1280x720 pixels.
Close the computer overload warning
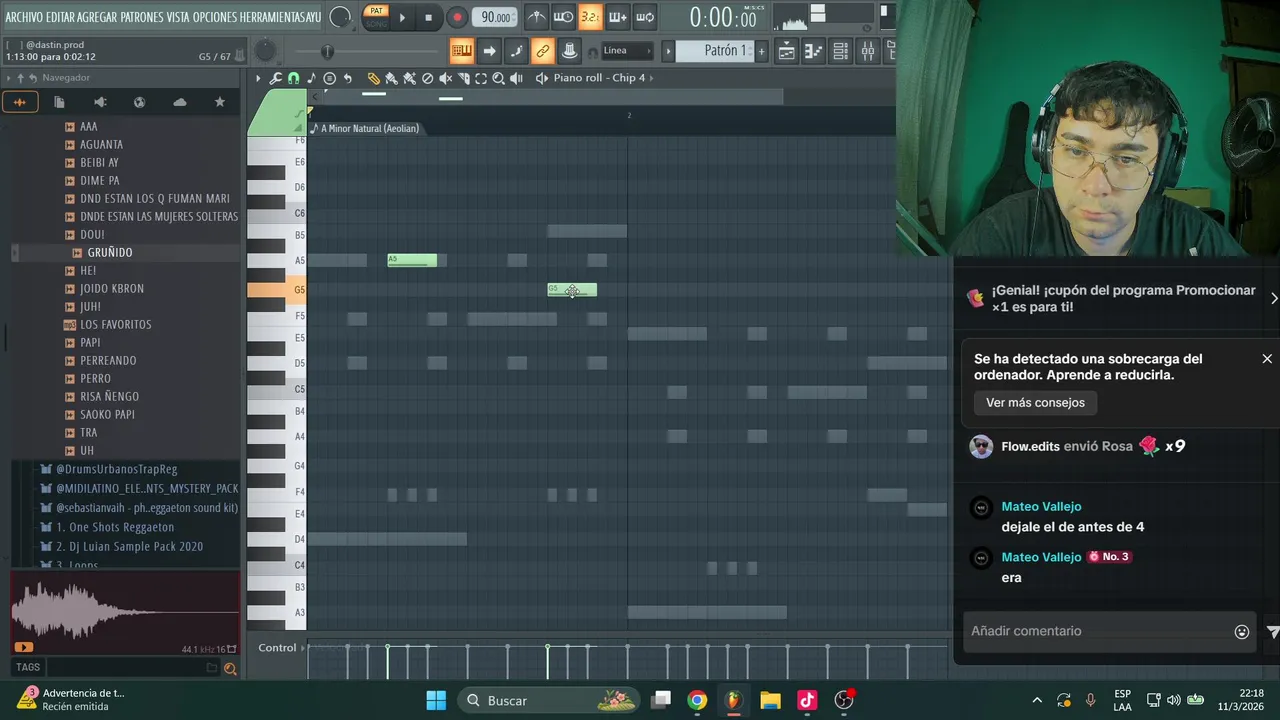click(x=1267, y=359)
